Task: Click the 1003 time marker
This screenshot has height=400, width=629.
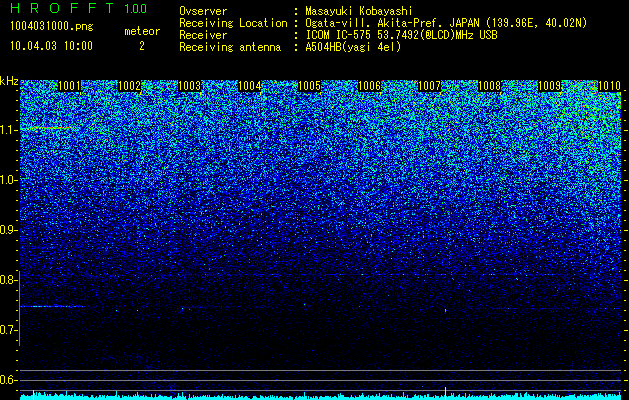Action: tap(189, 86)
